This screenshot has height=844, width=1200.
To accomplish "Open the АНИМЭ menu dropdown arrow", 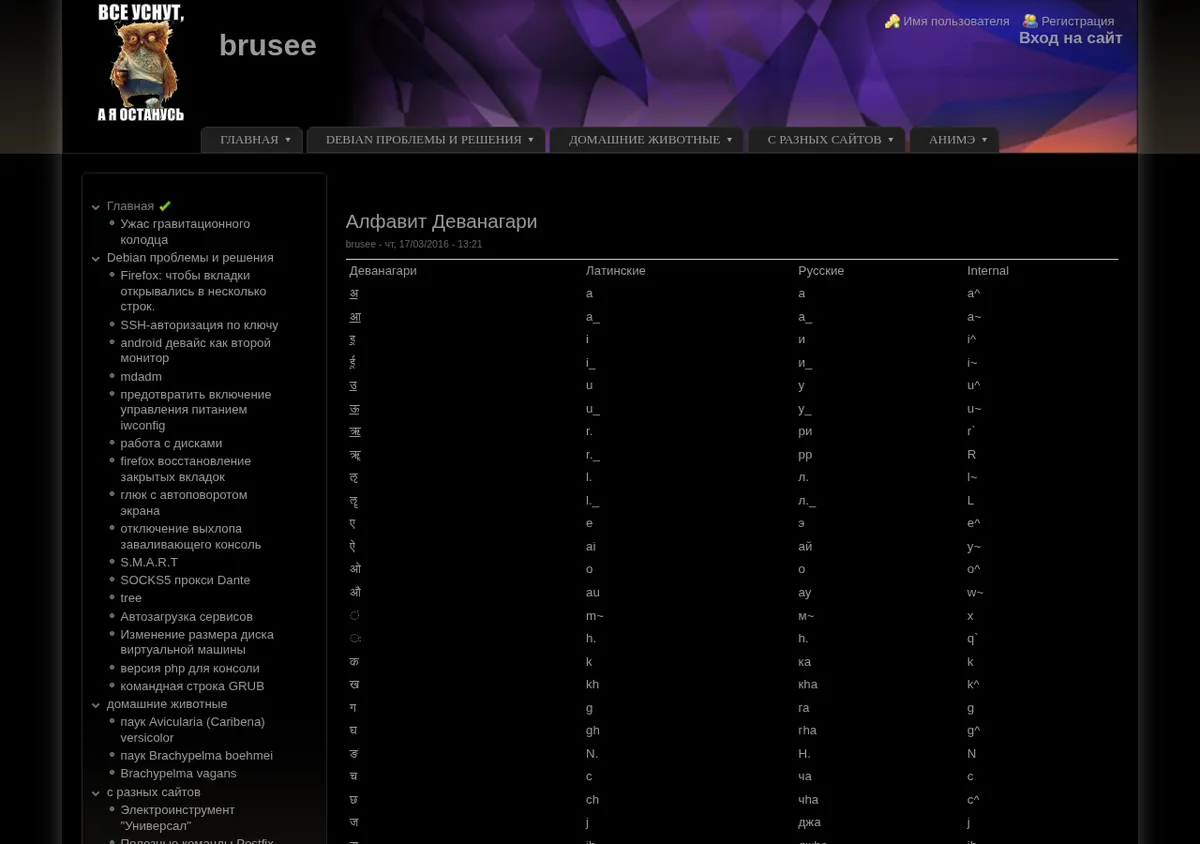I will (984, 140).
